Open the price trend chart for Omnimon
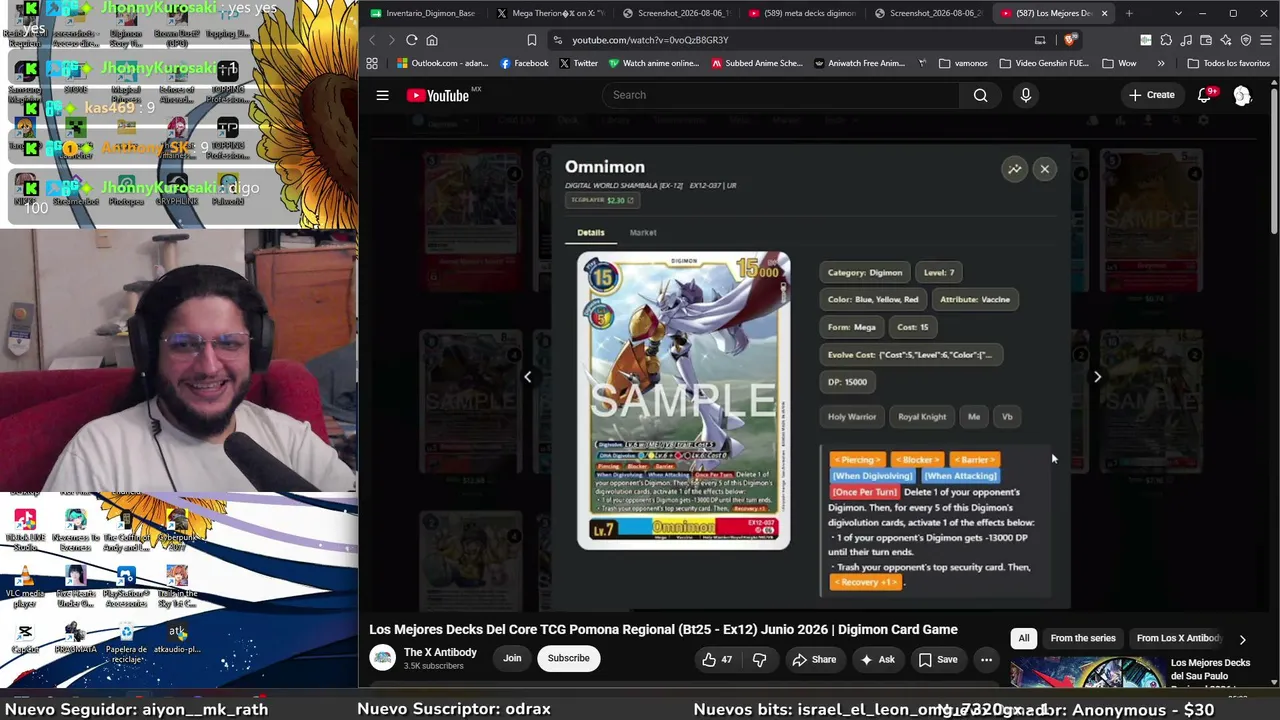The image size is (1280, 720). click(x=1014, y=169)
